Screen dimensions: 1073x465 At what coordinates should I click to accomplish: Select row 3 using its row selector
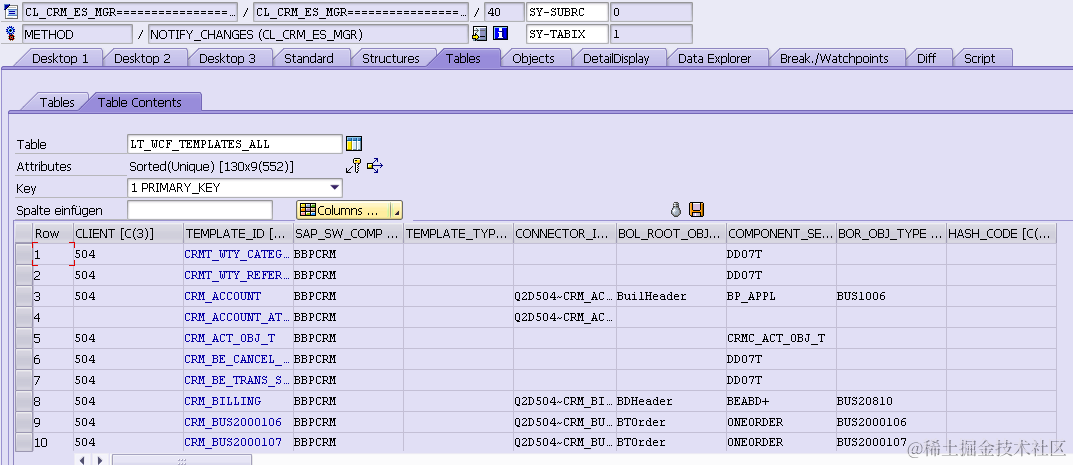point(24,296)
